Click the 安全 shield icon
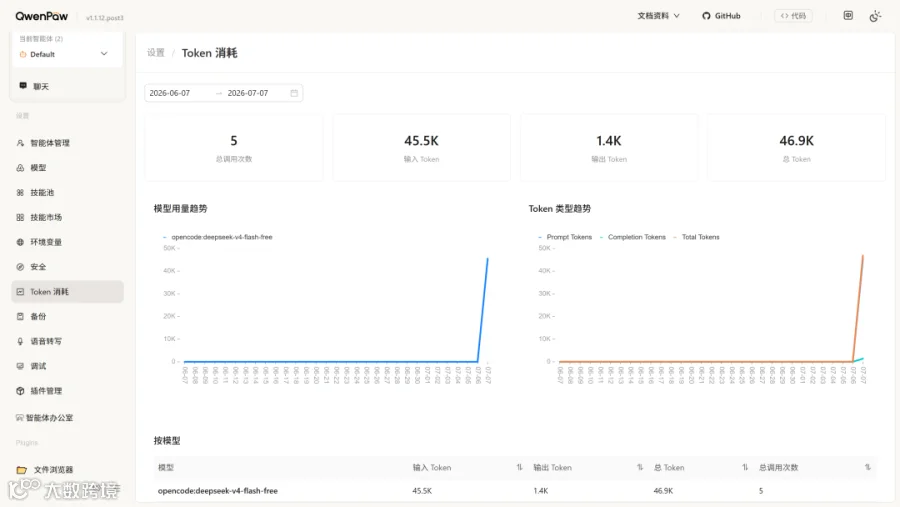Image resolution: width=900 pixels, height=507 pixels. click(x=20, y=266)
